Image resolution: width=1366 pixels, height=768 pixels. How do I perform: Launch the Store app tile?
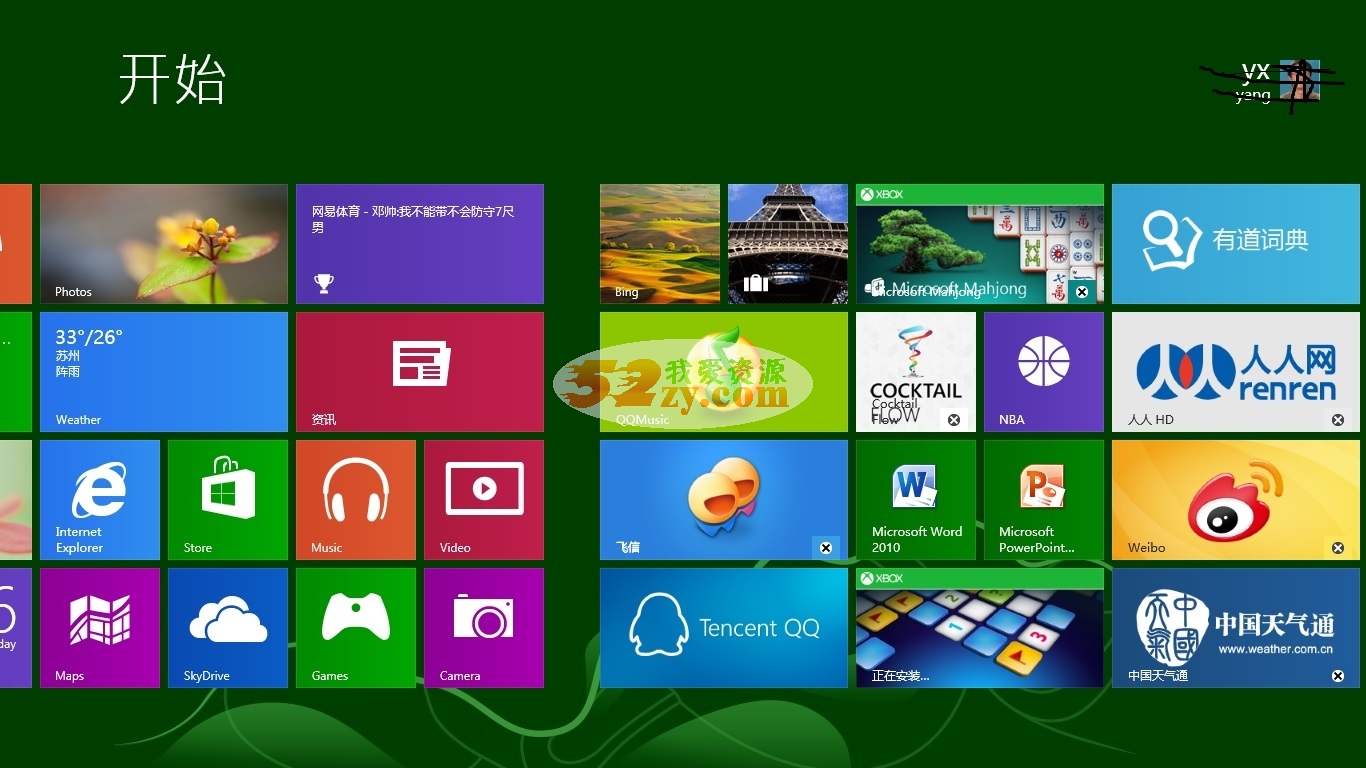coord(228,500)
